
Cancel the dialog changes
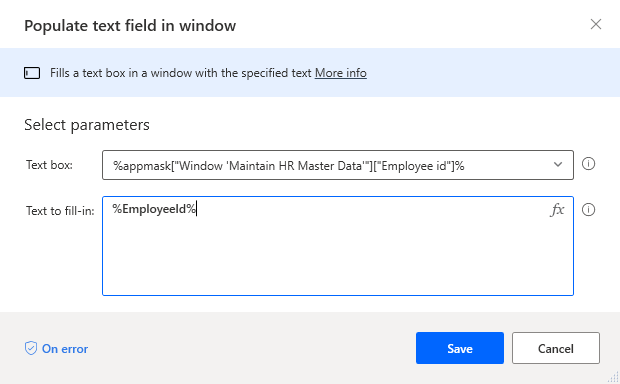tap(556, 348)
